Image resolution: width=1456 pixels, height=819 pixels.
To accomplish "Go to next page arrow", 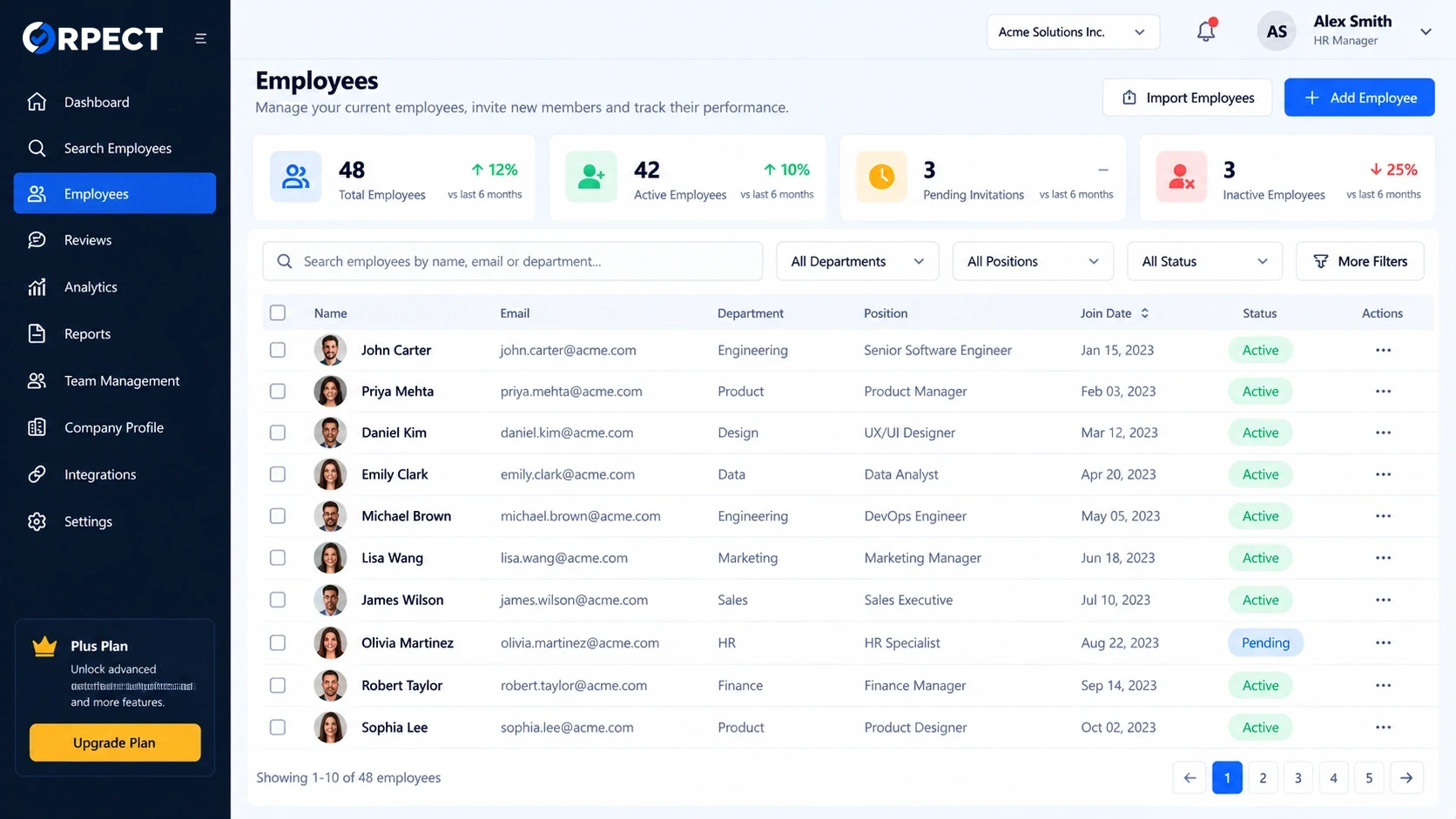I will [x=1406, y=777].
